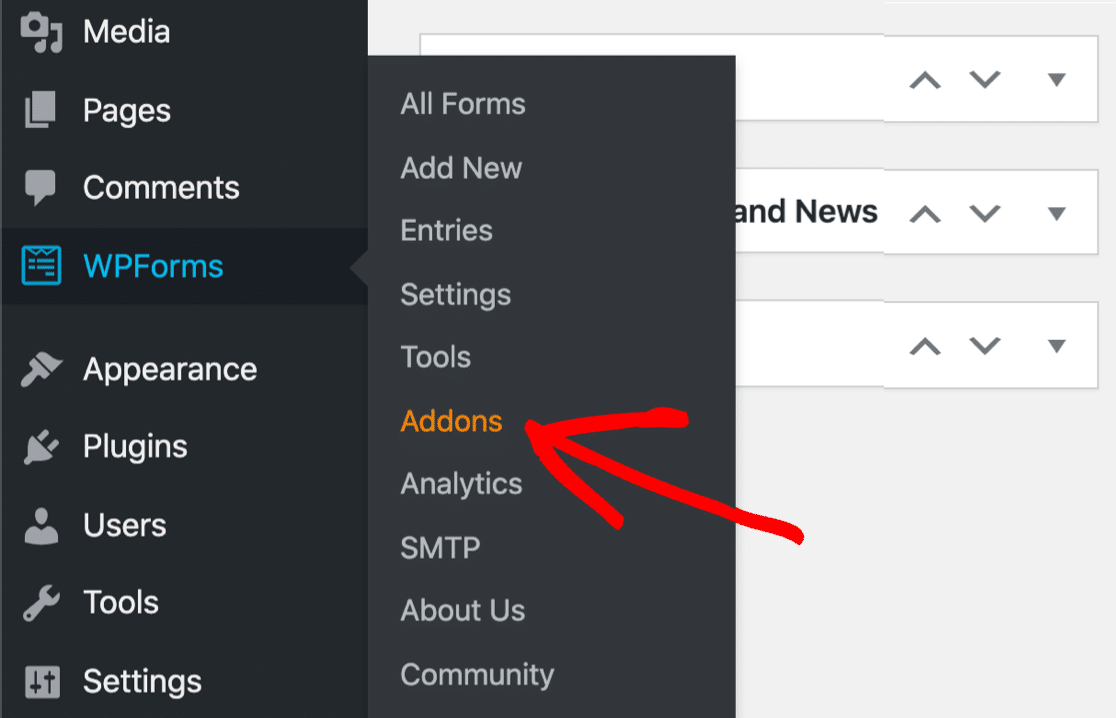Click the Tools wrench icon

pyautogui.click(x=42, y=603)
